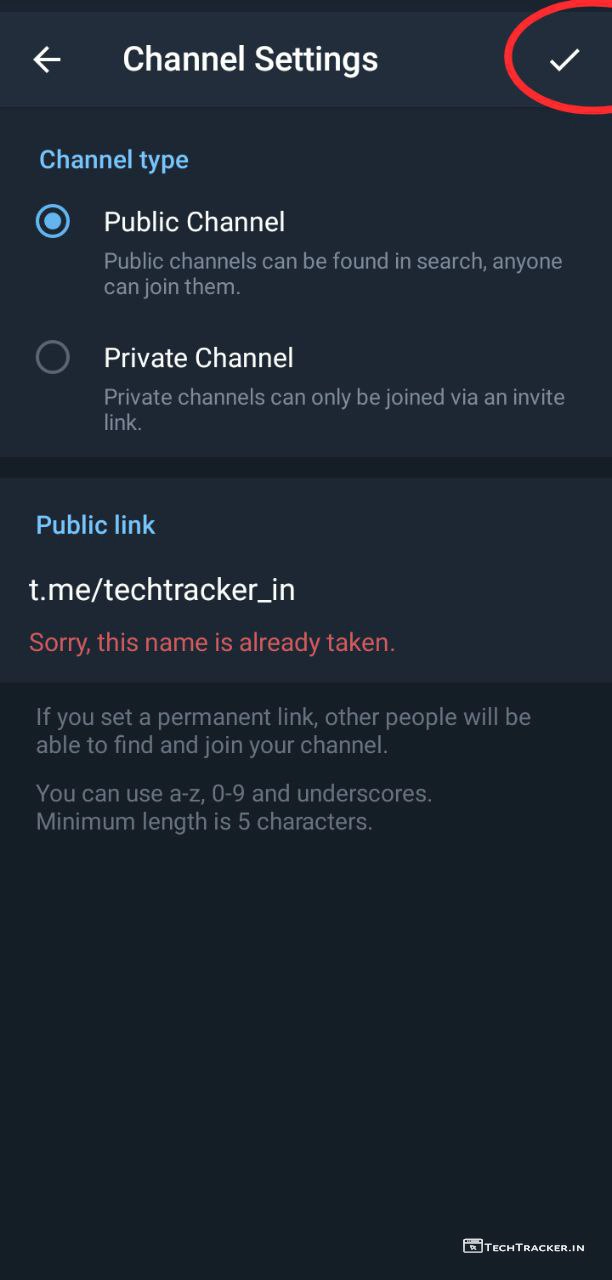This screenshot has height=1280, width=612.
Task: Tap the Channel Settings title
Action: pos(250,60)
